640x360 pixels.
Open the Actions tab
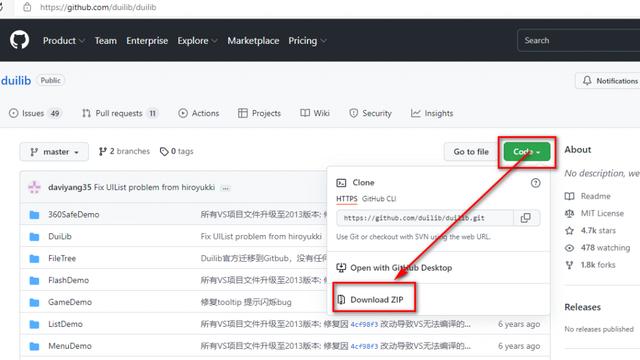click(x=199, y=113)
